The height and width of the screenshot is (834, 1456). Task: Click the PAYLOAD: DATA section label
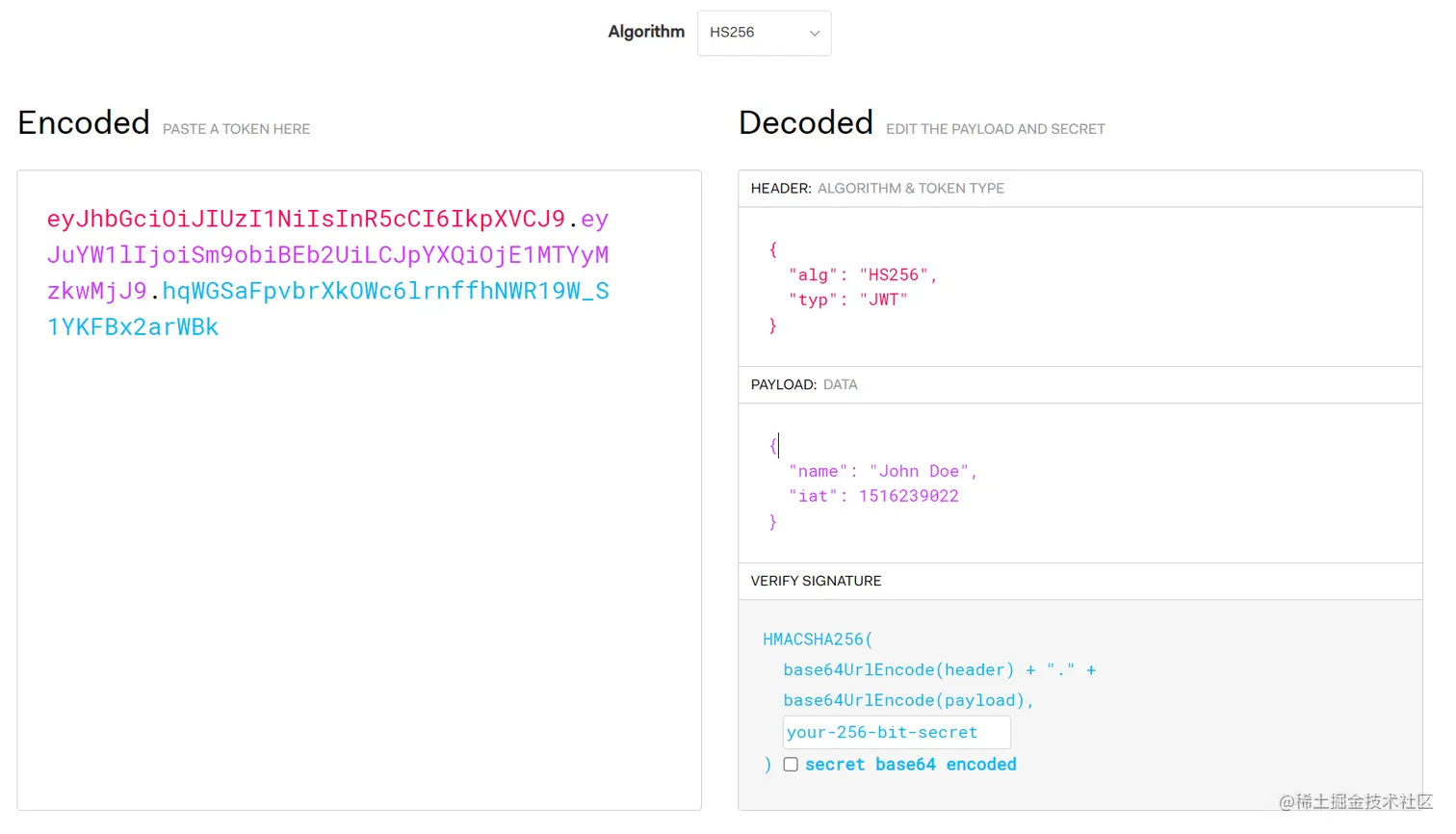[x=803, y=385]
